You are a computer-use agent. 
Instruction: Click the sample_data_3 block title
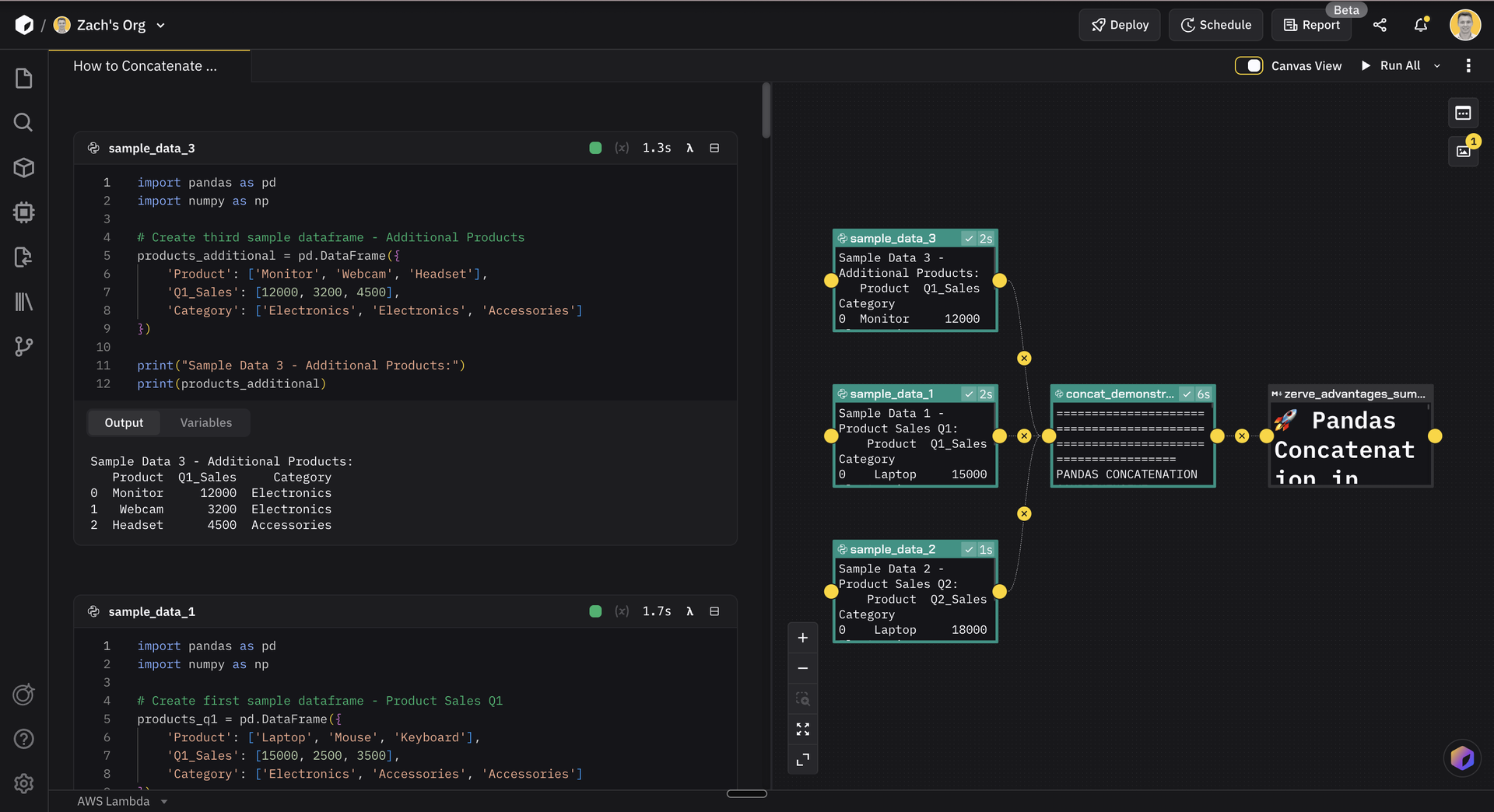152,148
